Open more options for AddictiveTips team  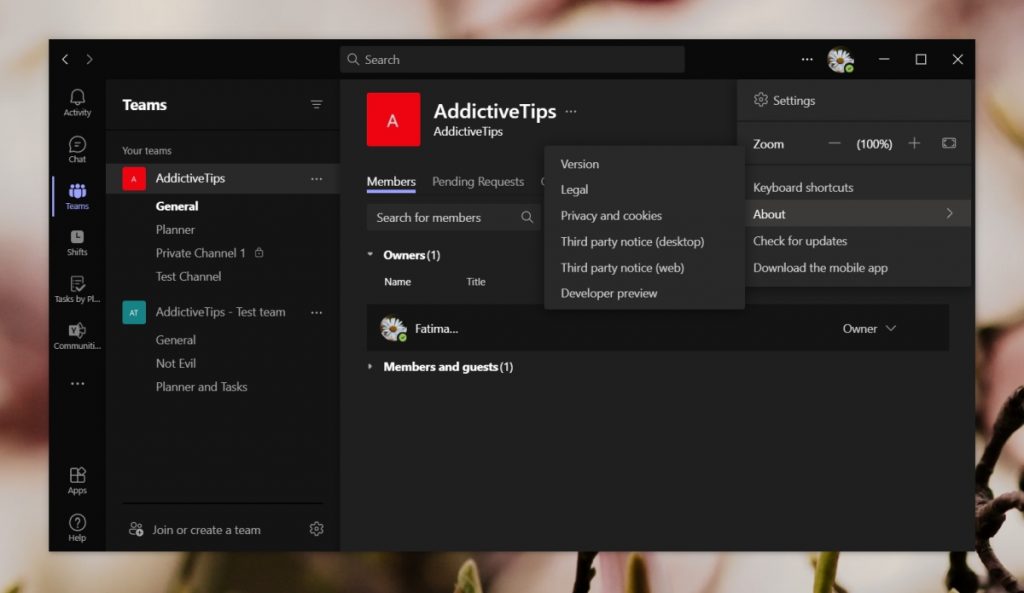(317, 178)
